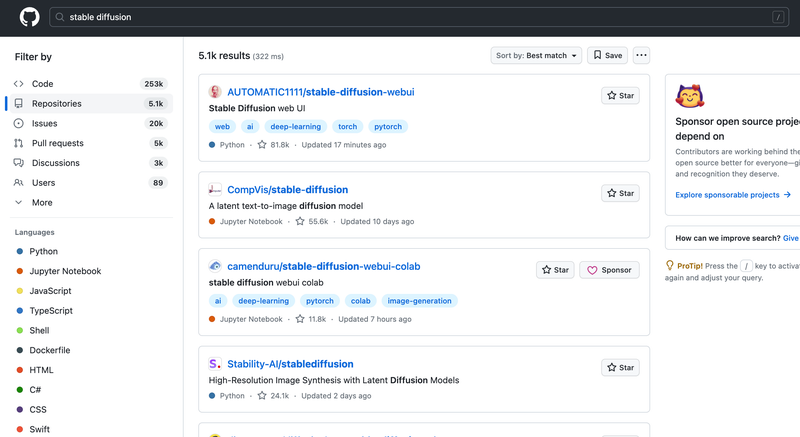Open CompVis/stable-diffusion repository
This screenshot has height=437, width=800.
pos(287,190)
